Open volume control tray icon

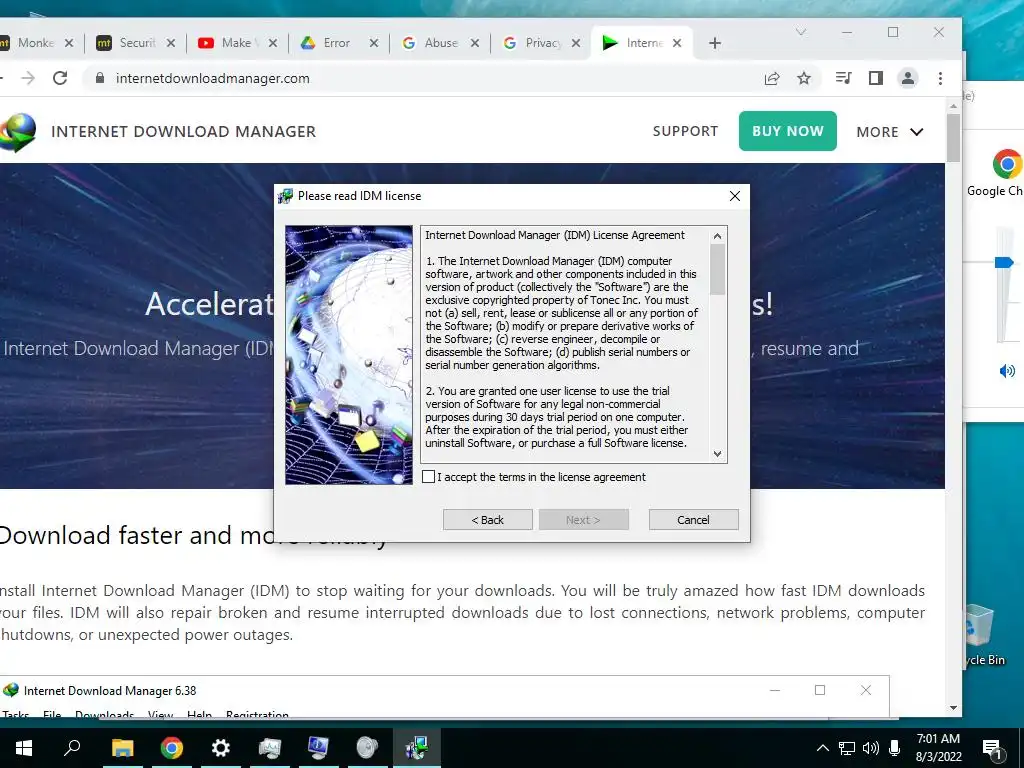click(x=871, y=748)
